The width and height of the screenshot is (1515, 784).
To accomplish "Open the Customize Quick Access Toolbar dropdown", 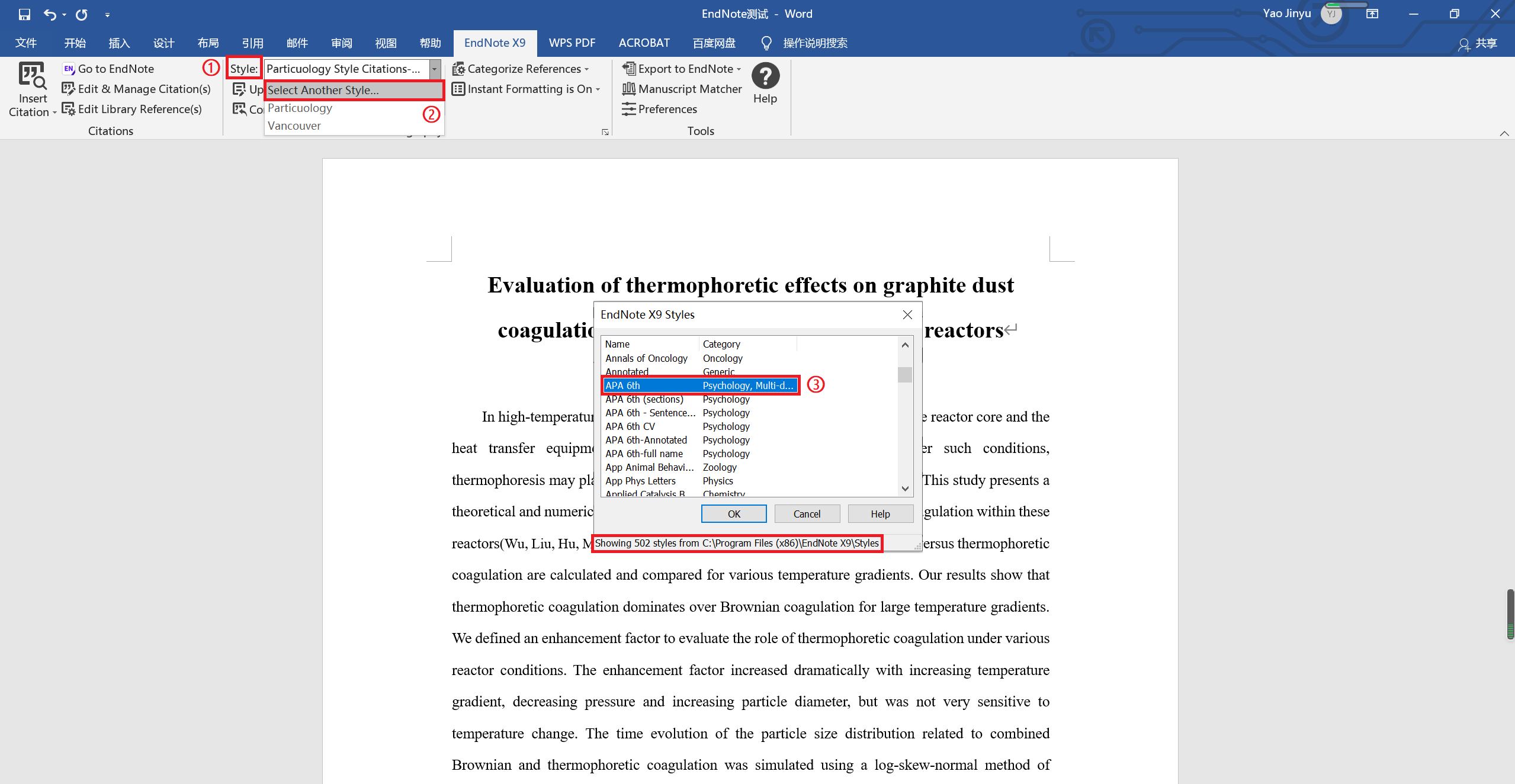I will 107,15.
